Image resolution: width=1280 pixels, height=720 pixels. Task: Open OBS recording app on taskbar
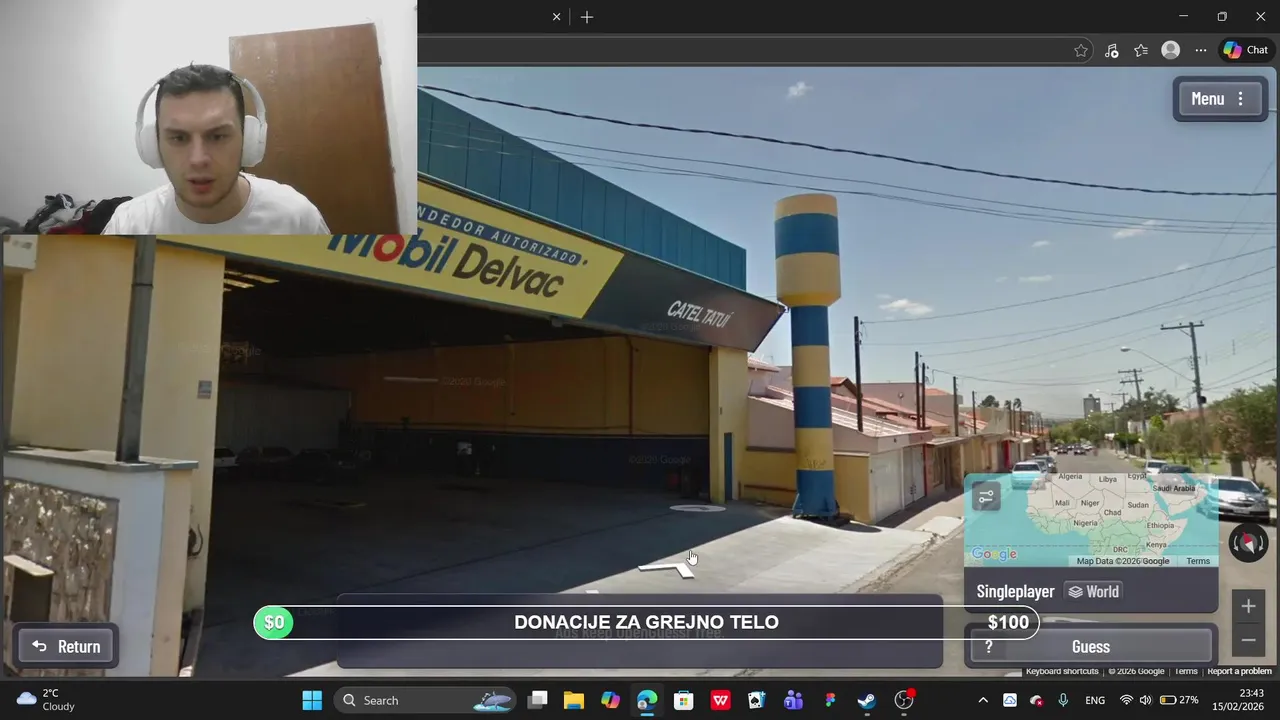(x=904, y=700)
